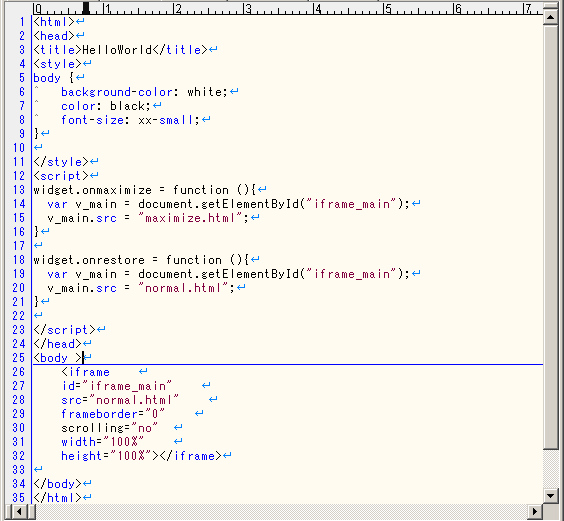Click the widget.onrestore text on line 18

click(89, 260)
